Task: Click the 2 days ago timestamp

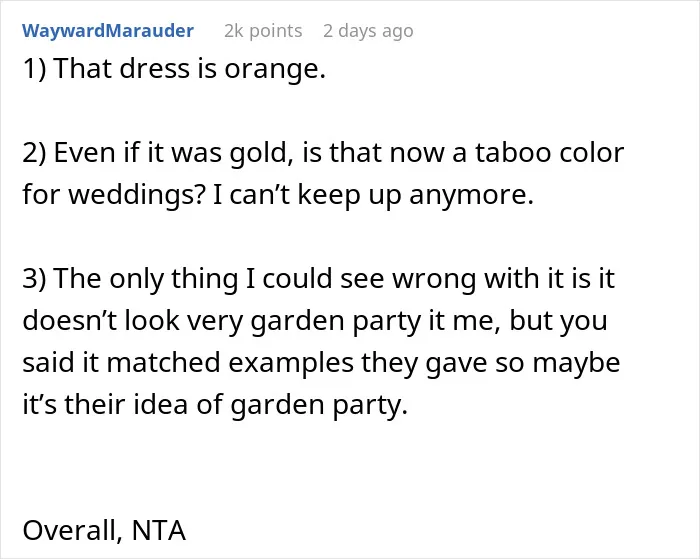Action: point(368,31)
